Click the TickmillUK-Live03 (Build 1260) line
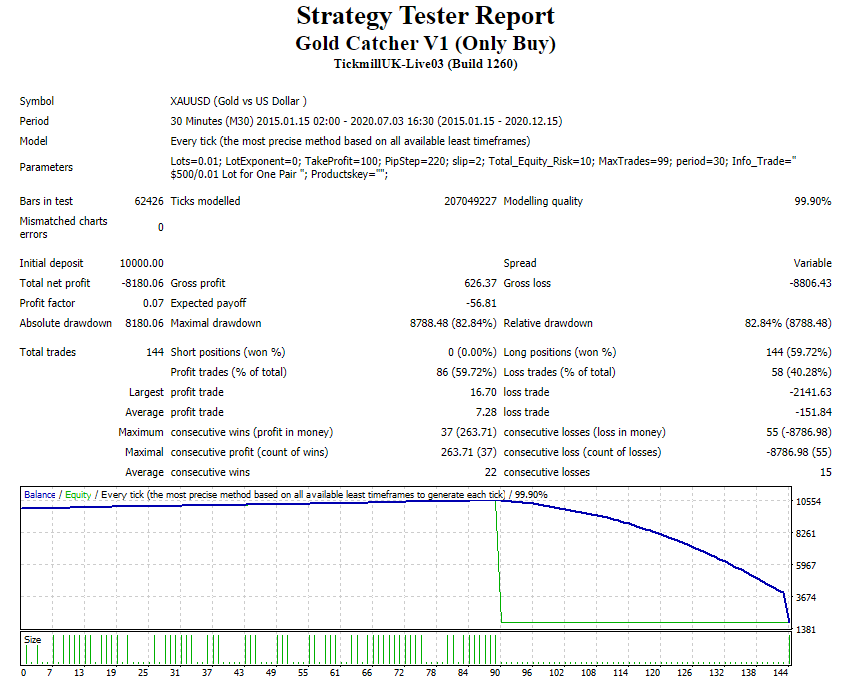846x679 pixels. point(425,64)
